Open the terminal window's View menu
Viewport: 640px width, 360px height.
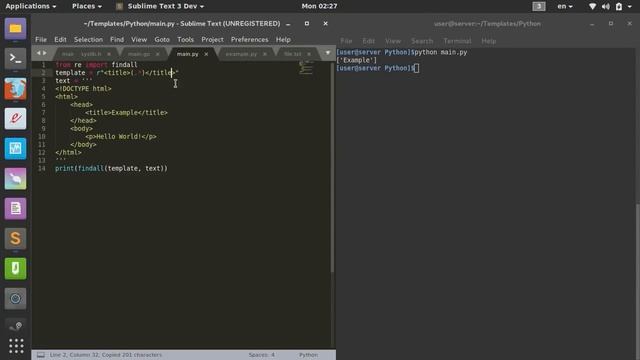coord(393,41)
